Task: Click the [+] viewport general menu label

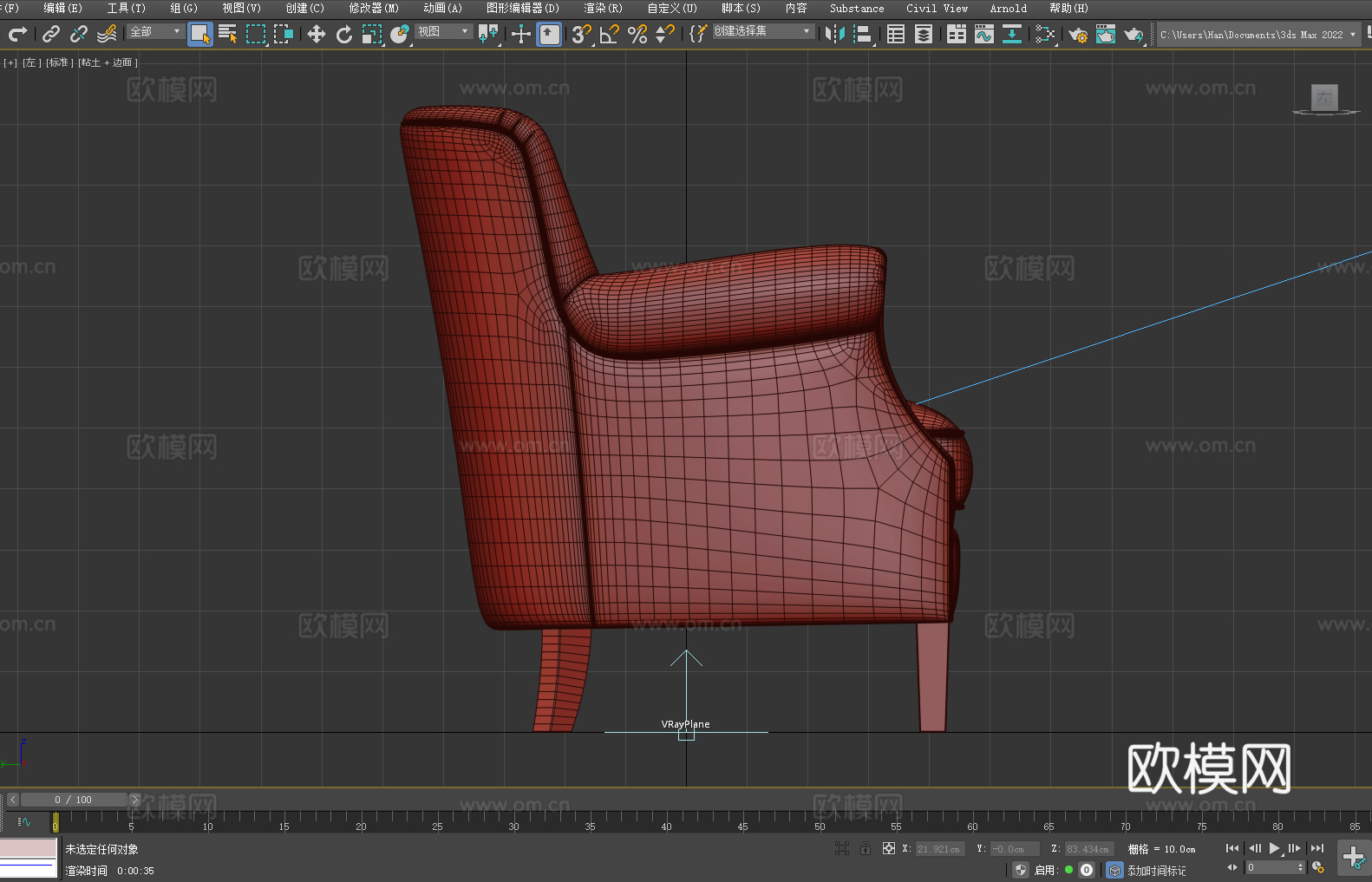Action: tap(10, 62)
